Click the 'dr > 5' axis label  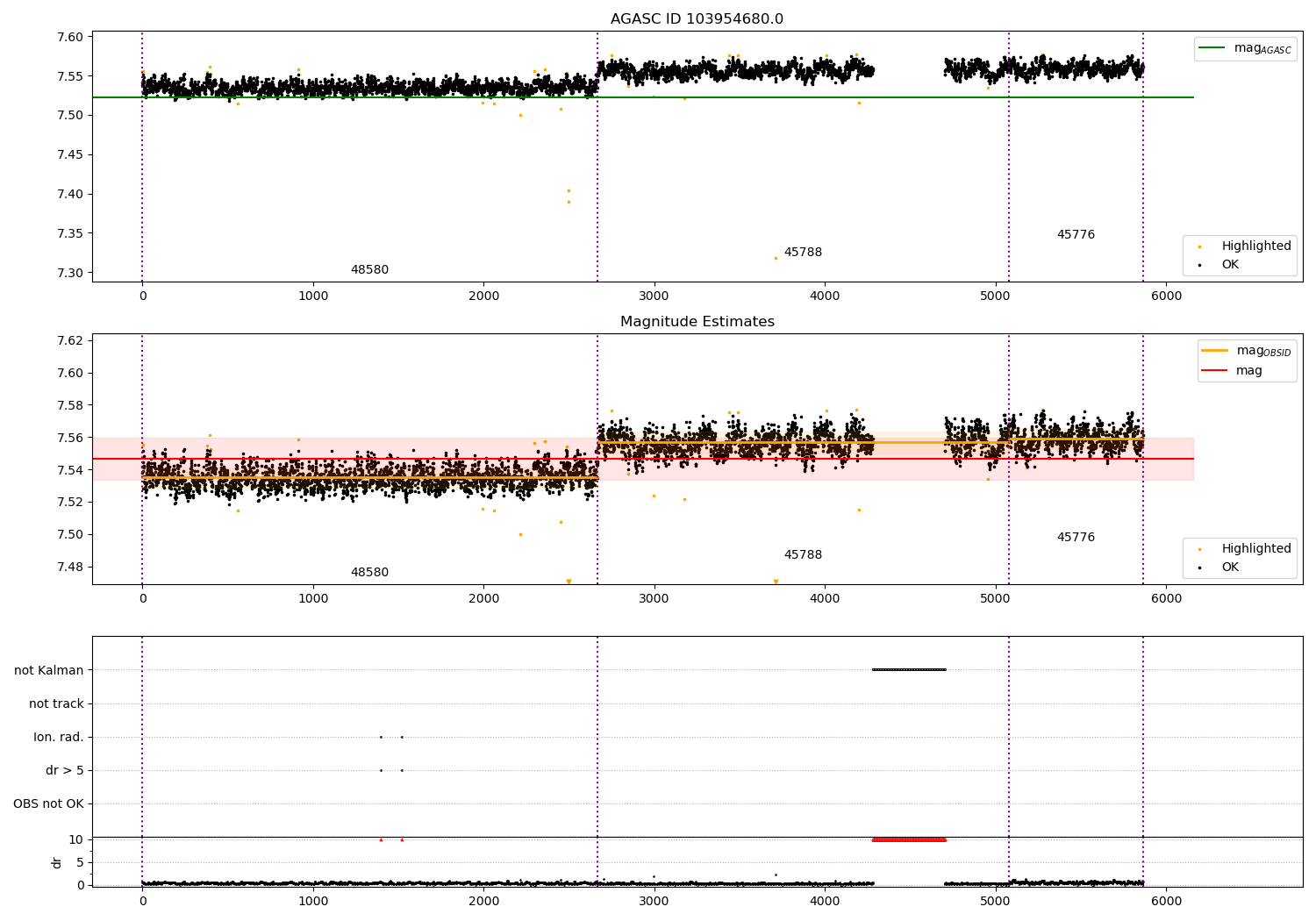65,770
